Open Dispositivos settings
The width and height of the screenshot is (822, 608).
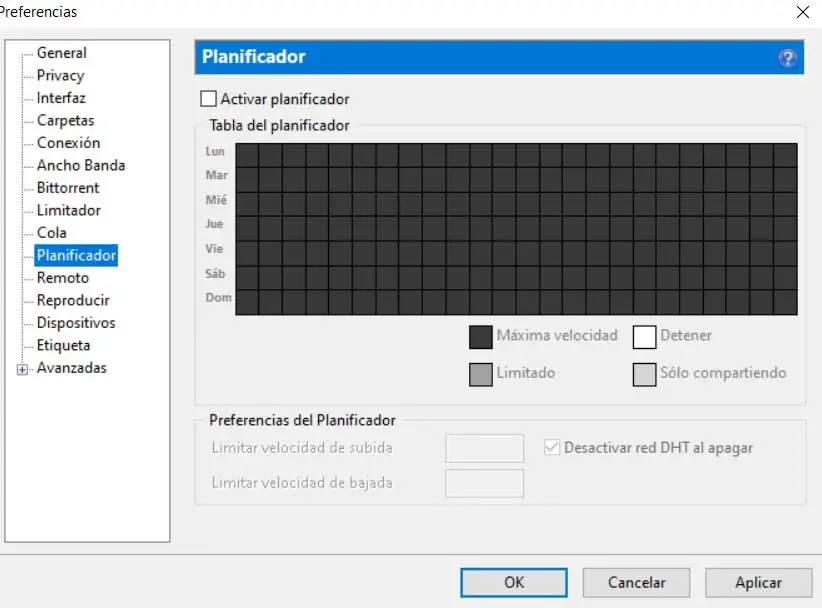pos(76,323)
